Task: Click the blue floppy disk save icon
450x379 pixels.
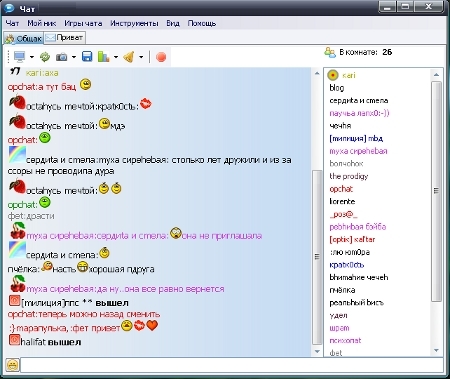Action: click(x=87, y=57)
